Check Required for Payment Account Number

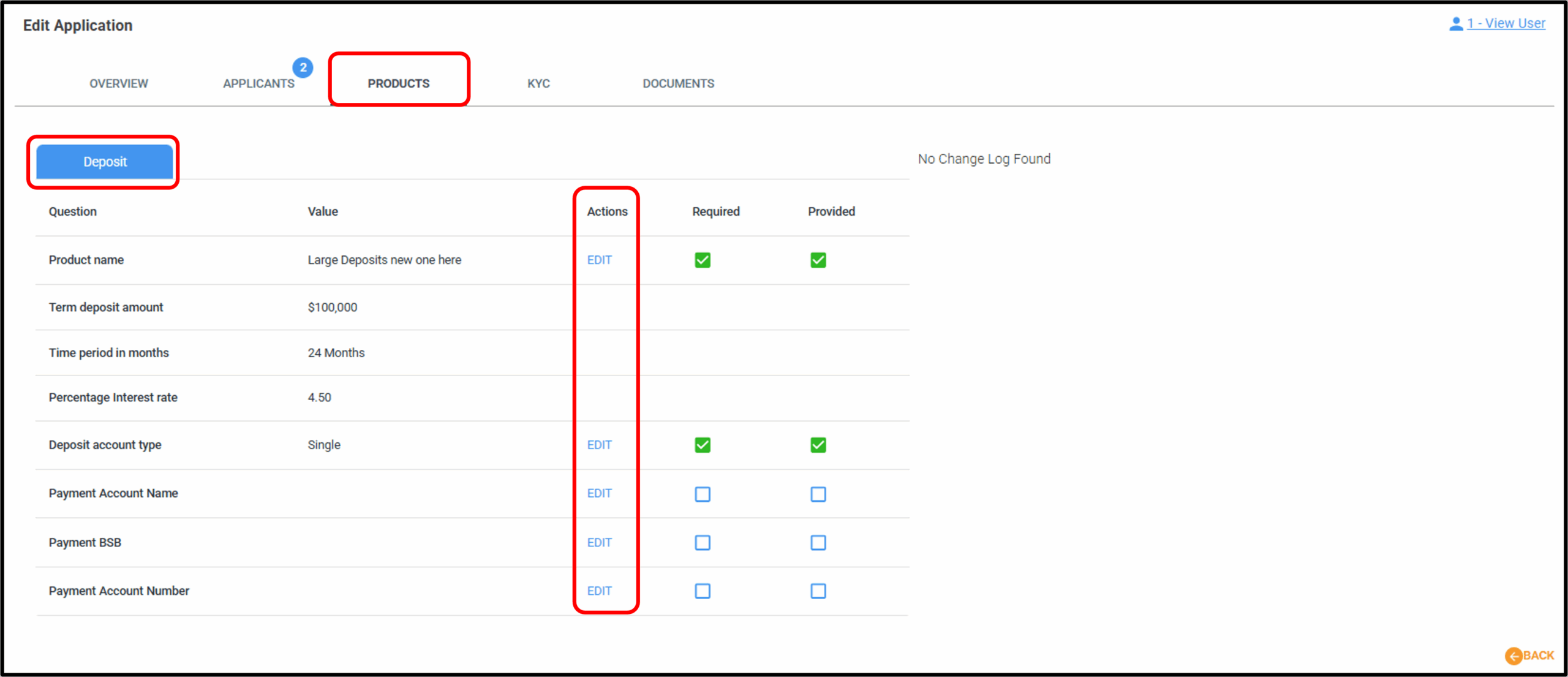(x=703, y=591)
